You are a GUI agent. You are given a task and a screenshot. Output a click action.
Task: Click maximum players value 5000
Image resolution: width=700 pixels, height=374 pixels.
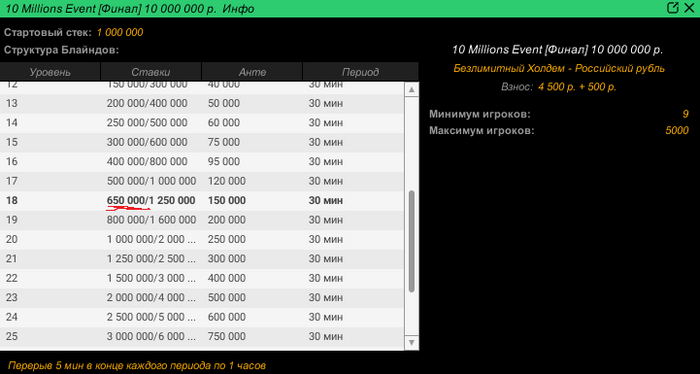(677, 131)
